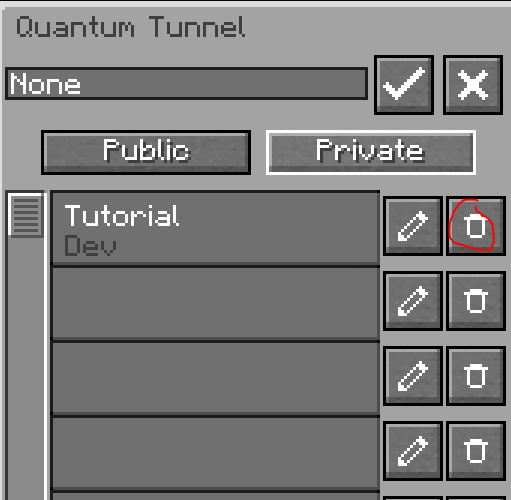Select the empty second list slot
Image resolution: width=511 pixels, height=500 pixels.
click(215, 304)
